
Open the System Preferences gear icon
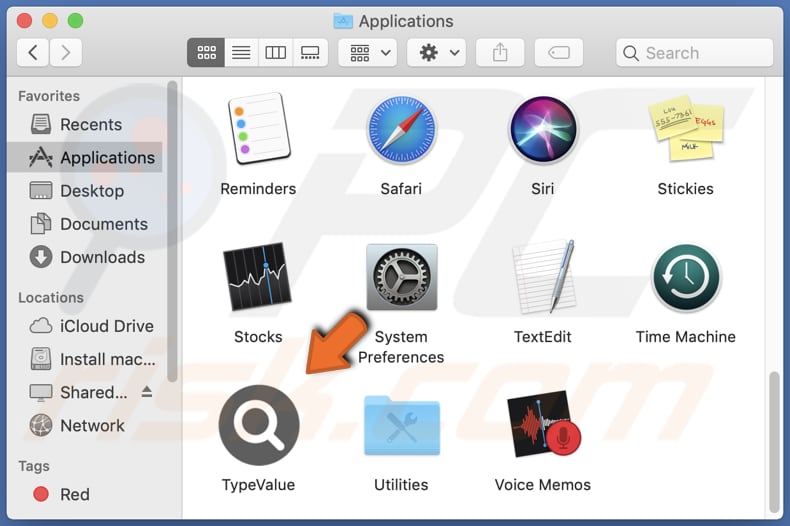point(402,277)
